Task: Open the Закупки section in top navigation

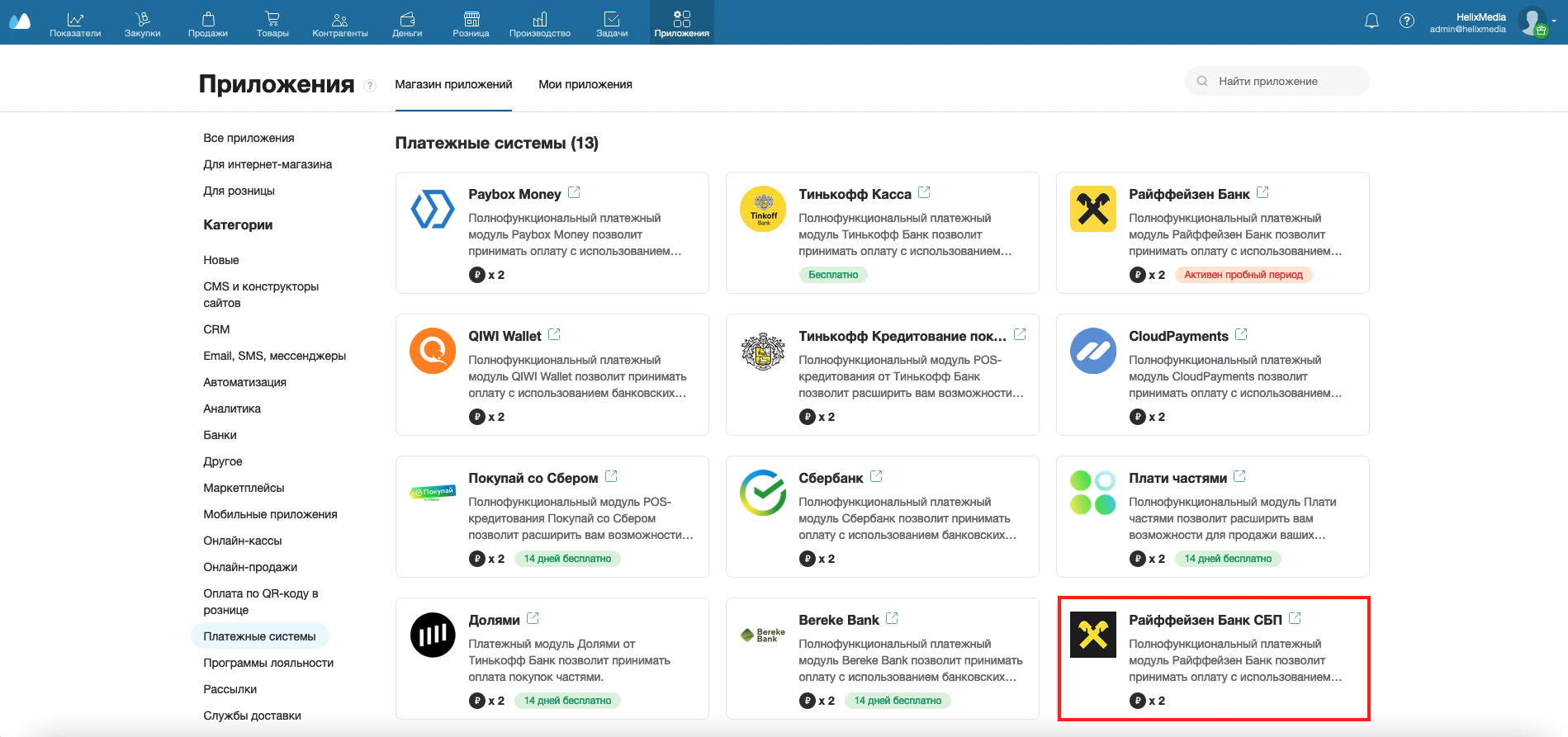Action: coord(142,24)
